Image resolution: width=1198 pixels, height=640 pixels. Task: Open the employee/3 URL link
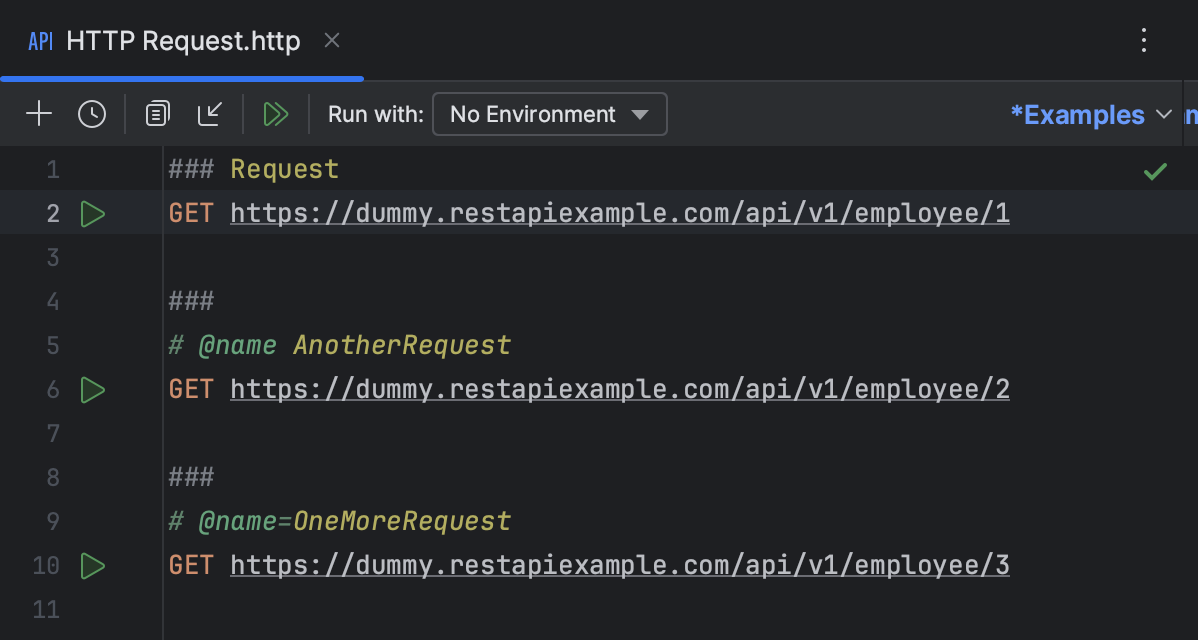619,565
